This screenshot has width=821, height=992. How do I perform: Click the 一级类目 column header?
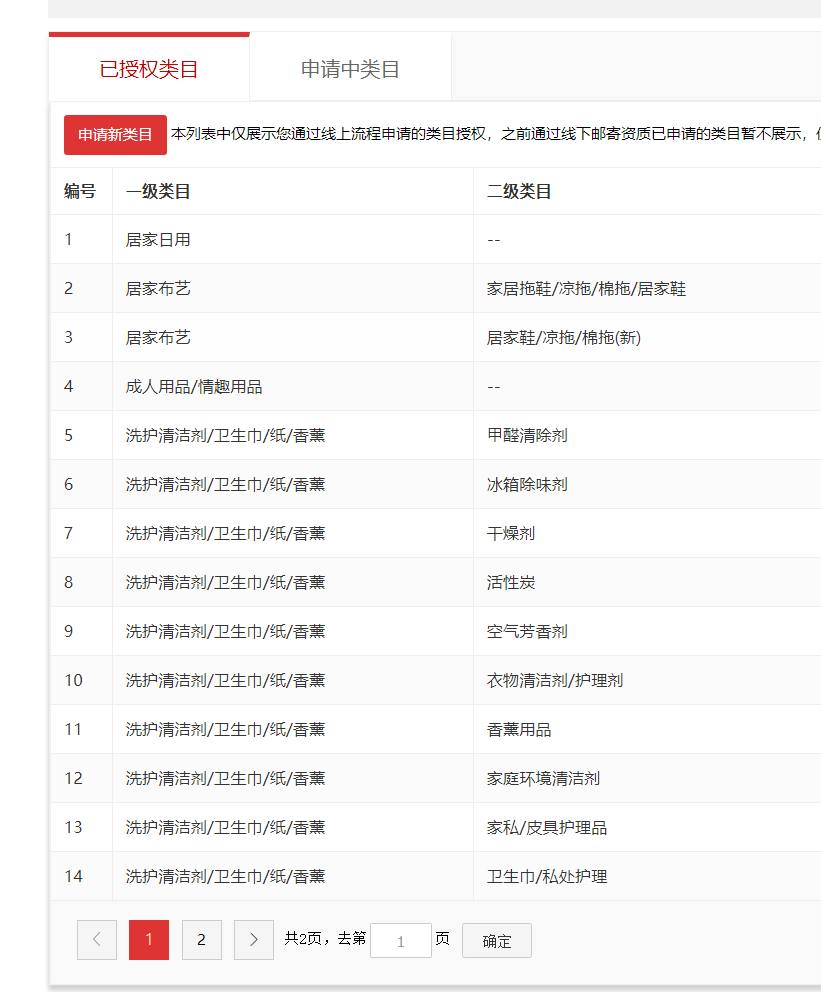click(158, 191)
